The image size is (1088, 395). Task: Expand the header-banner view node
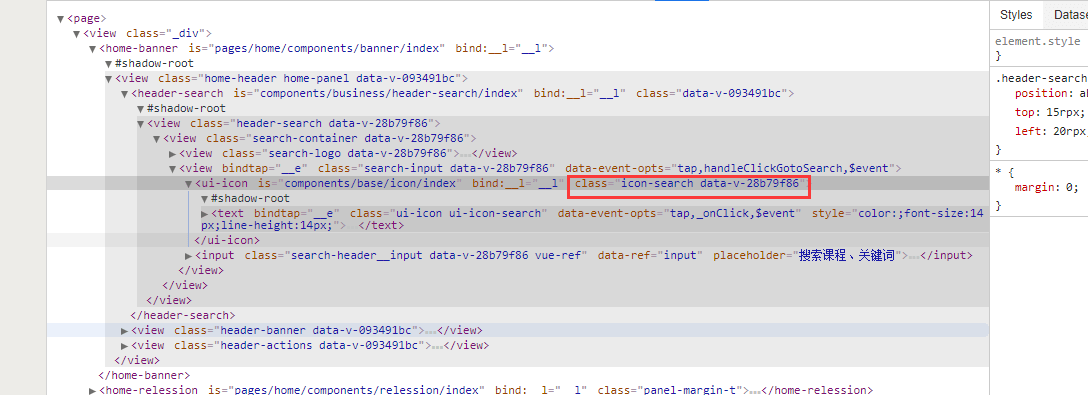click(125, 330)
